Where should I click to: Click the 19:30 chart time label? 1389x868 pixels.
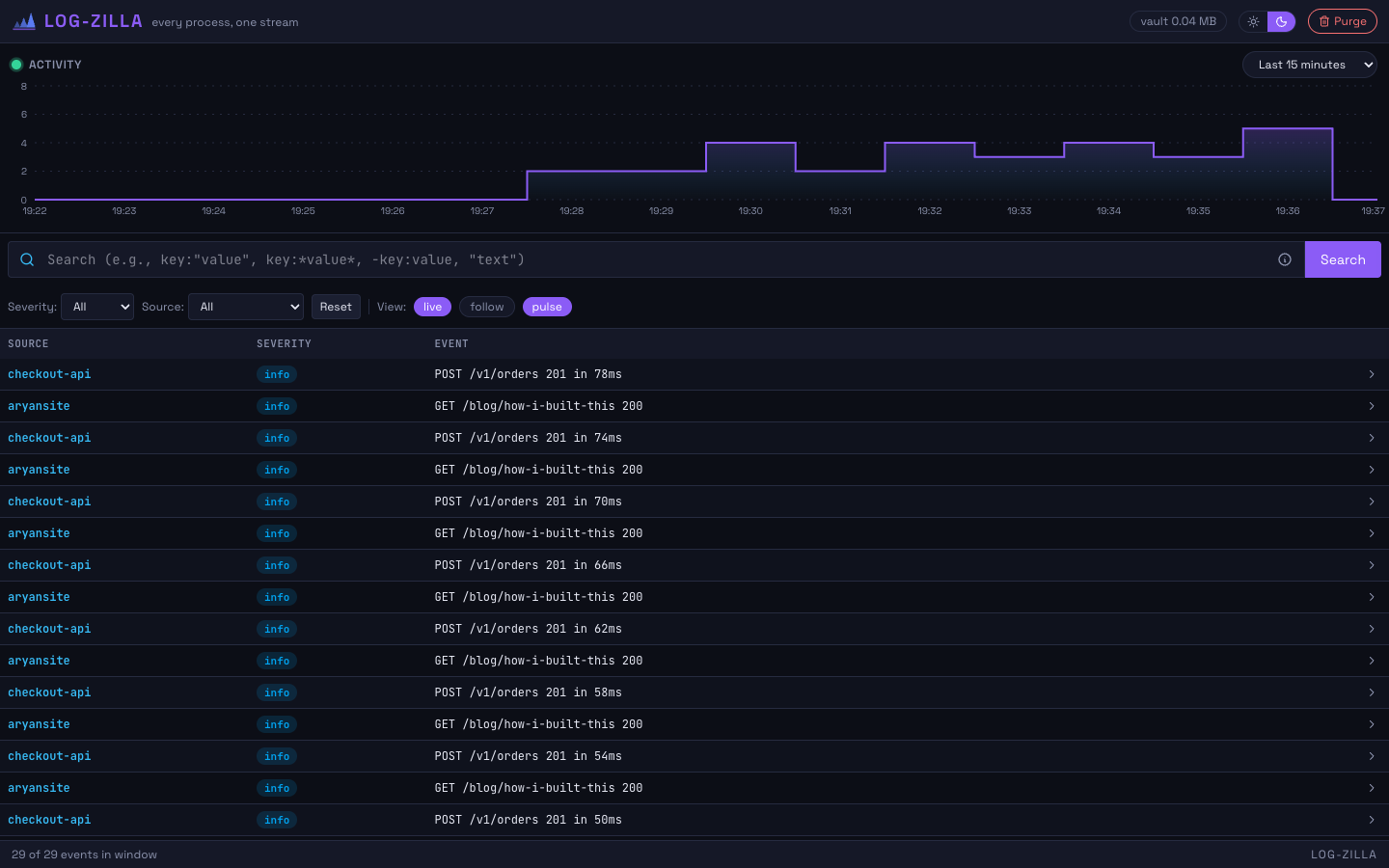click(750, 210)
